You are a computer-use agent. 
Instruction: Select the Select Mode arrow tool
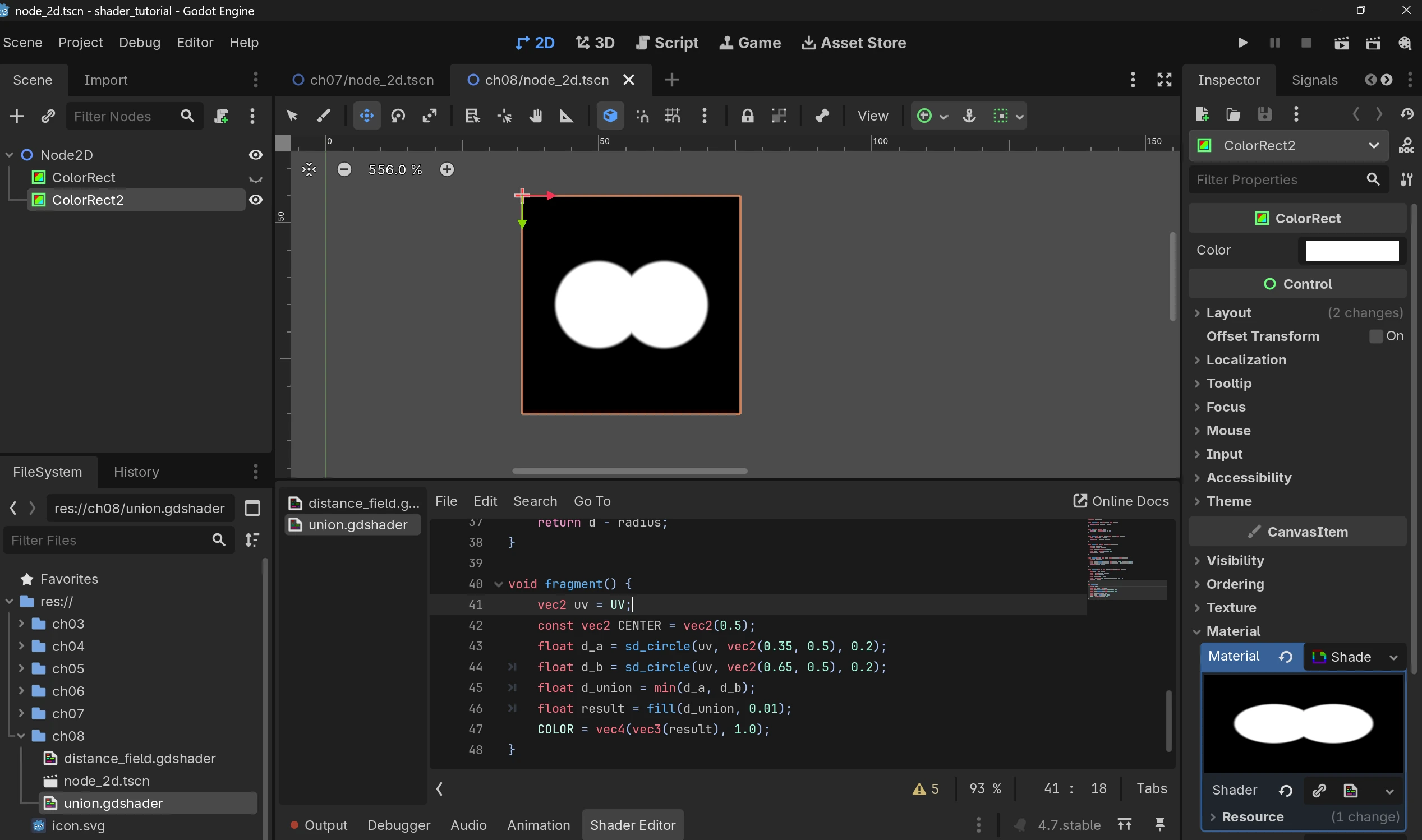pyautogui.click(x=292, y=116)
